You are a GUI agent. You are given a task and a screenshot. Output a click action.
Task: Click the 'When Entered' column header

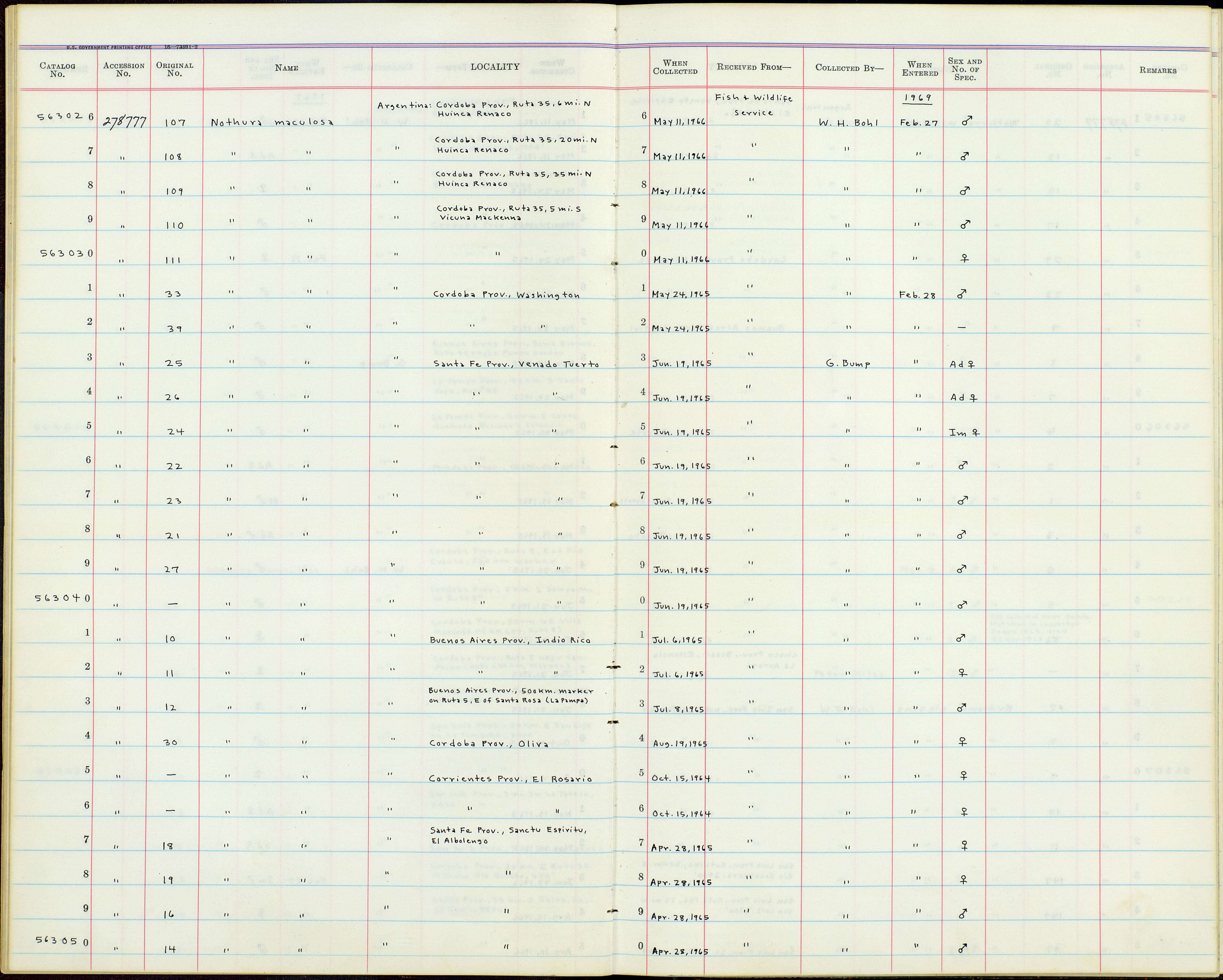[920, 69]
